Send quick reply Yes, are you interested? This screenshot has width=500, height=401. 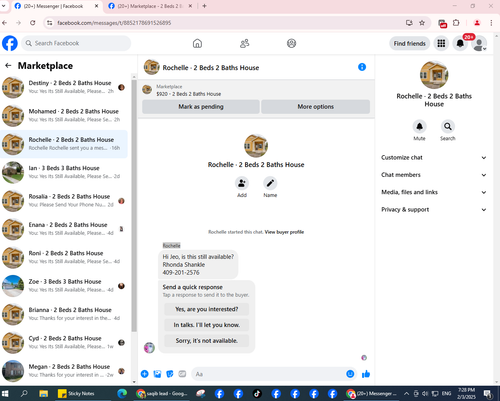pyautogui.click(x=207, y=309)
